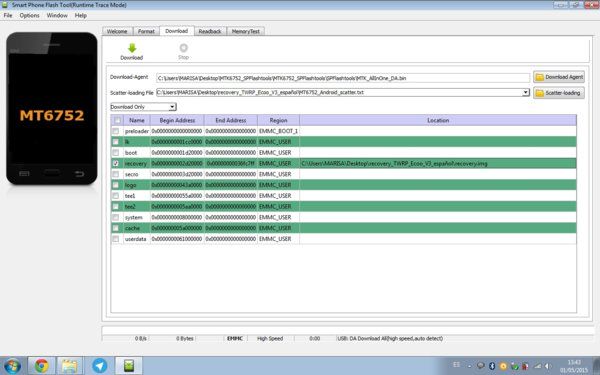Uncheck the recovery partition checkbox
The image size is (600, 375).
(x=116, y=163)
